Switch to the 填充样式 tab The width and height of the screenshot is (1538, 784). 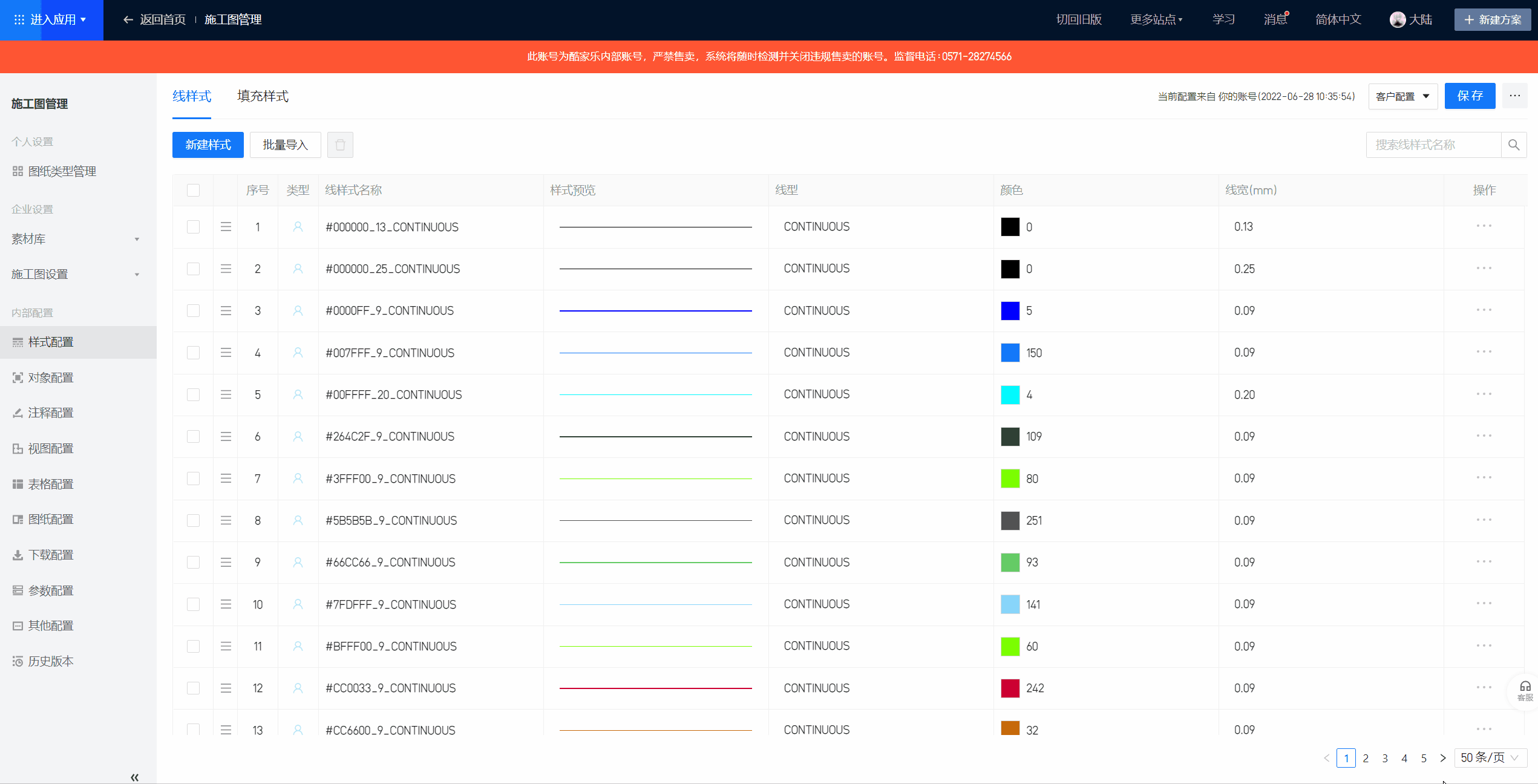tap(263, 96)
